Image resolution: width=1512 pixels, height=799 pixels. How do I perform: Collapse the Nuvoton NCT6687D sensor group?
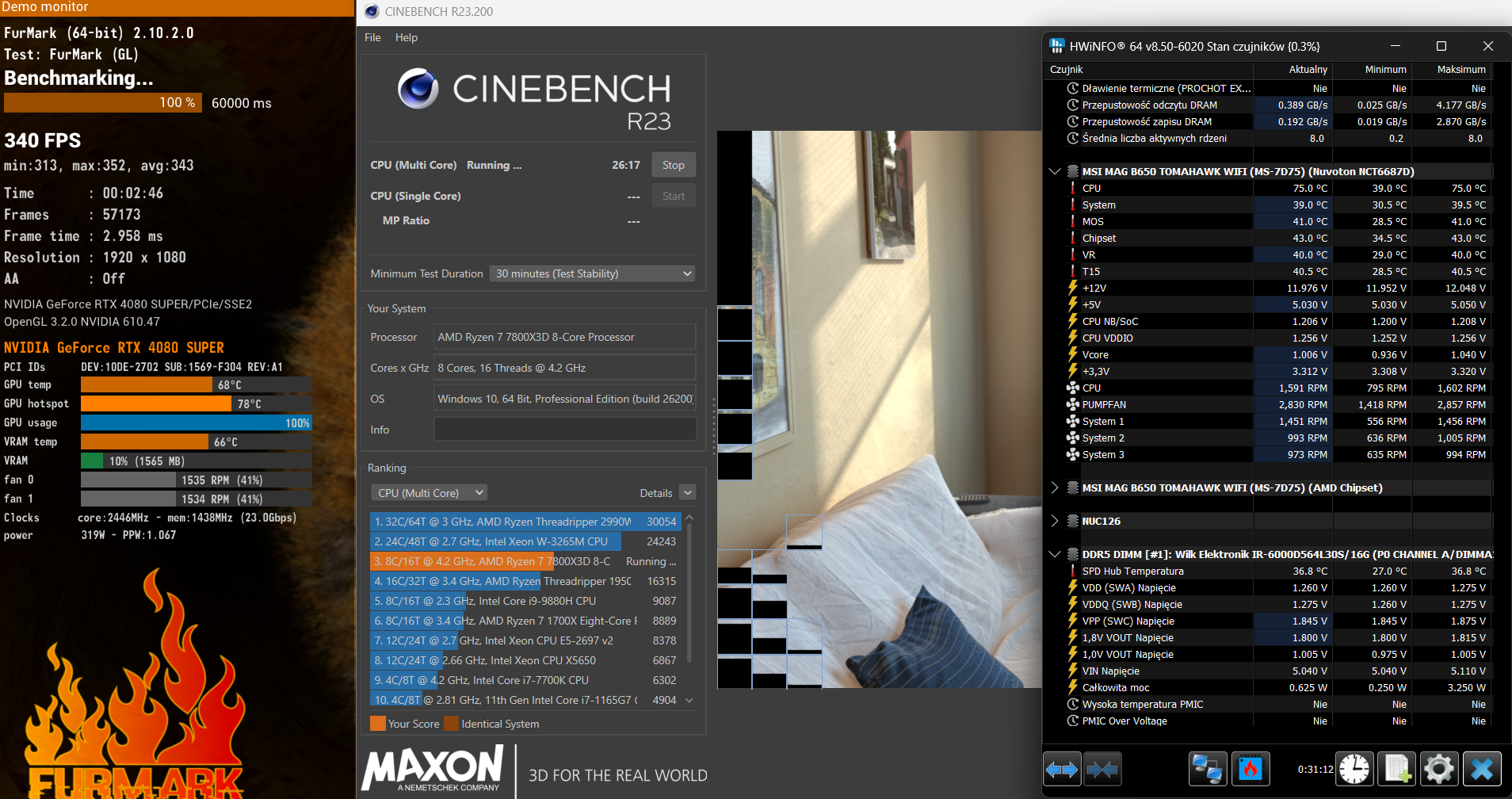click(x=1055, y=171)
